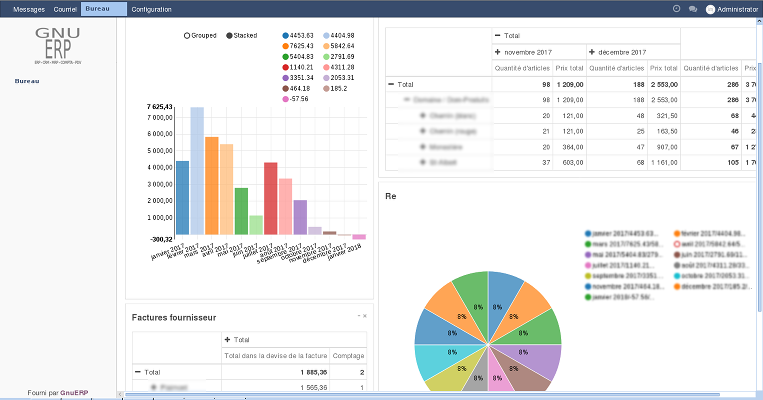Toggle bar chart series 5404.83
Screen dimensions: 763x400
pos(298,57)
